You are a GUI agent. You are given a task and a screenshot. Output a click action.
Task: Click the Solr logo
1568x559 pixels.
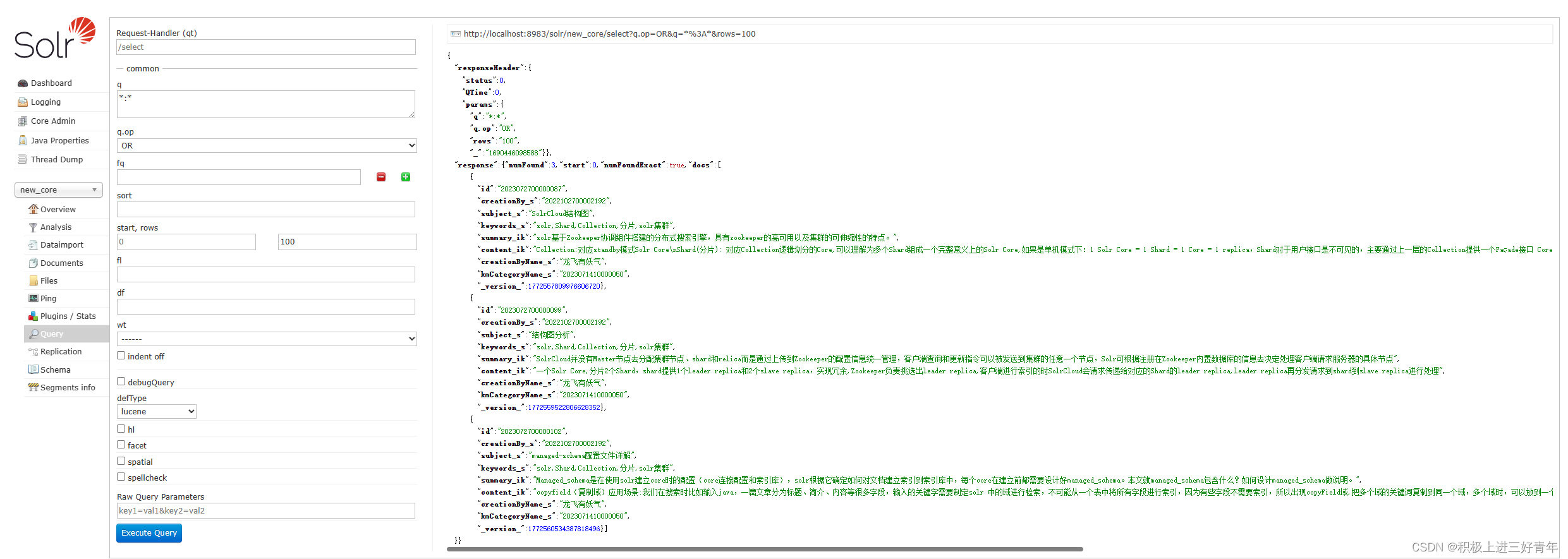tap(55, 39)
